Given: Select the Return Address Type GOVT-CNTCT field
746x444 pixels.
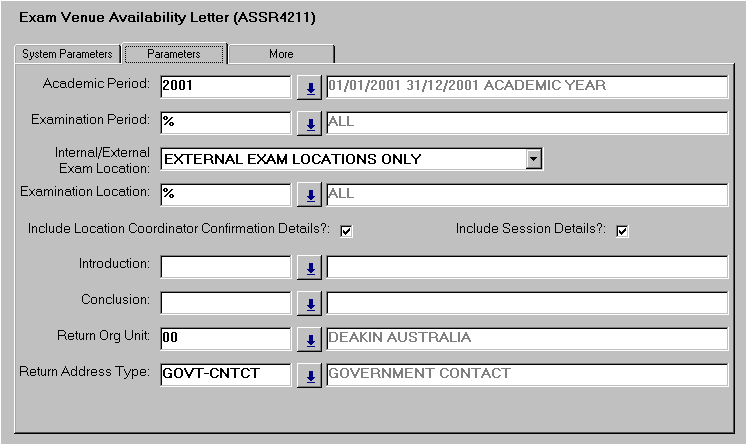Looking at the screenshot, I should (224, 375).
